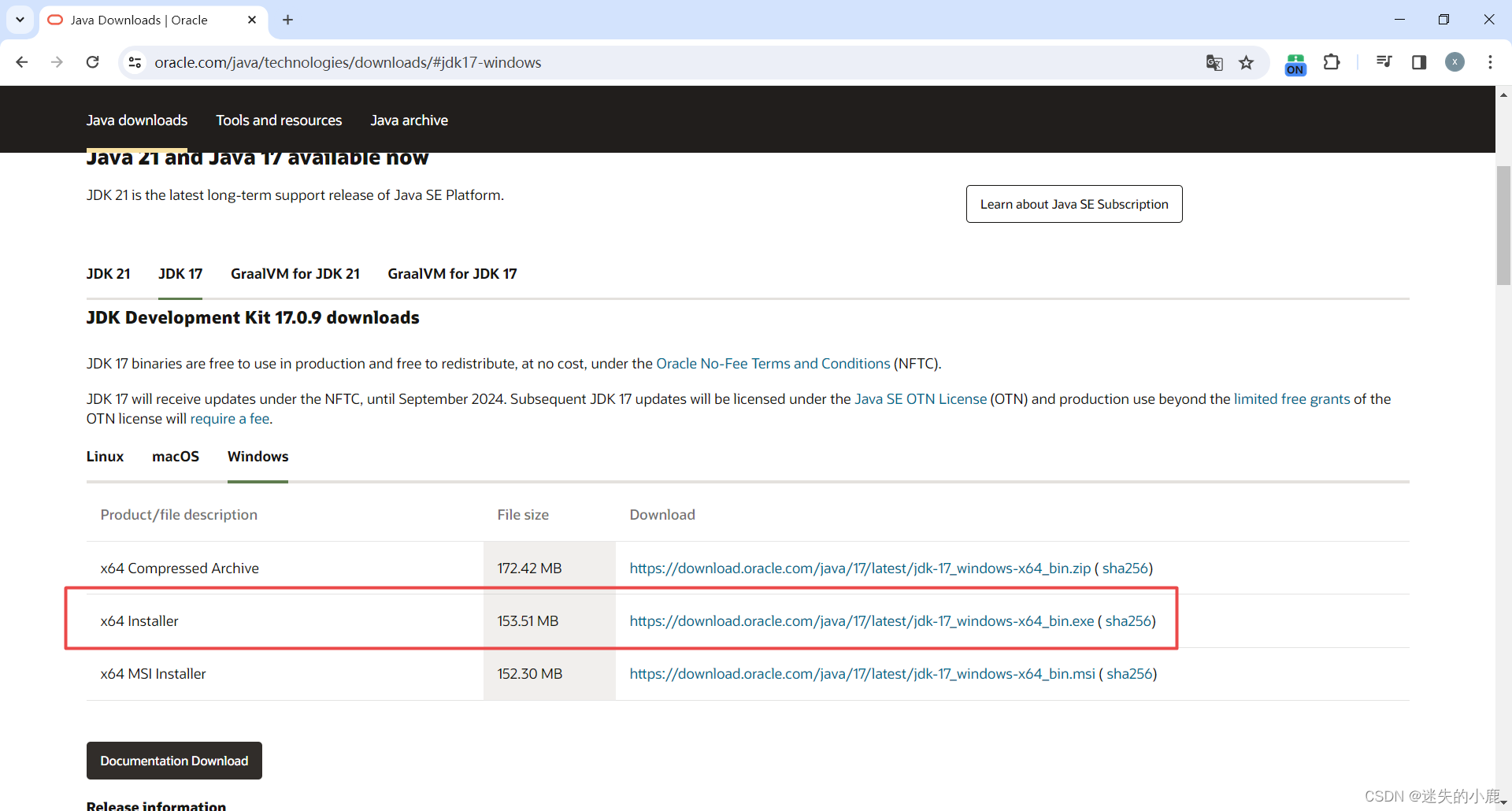Close the Java Downloads tab
The height and width of the screenshot is (811, 1512).
click(x=252, y=20)
